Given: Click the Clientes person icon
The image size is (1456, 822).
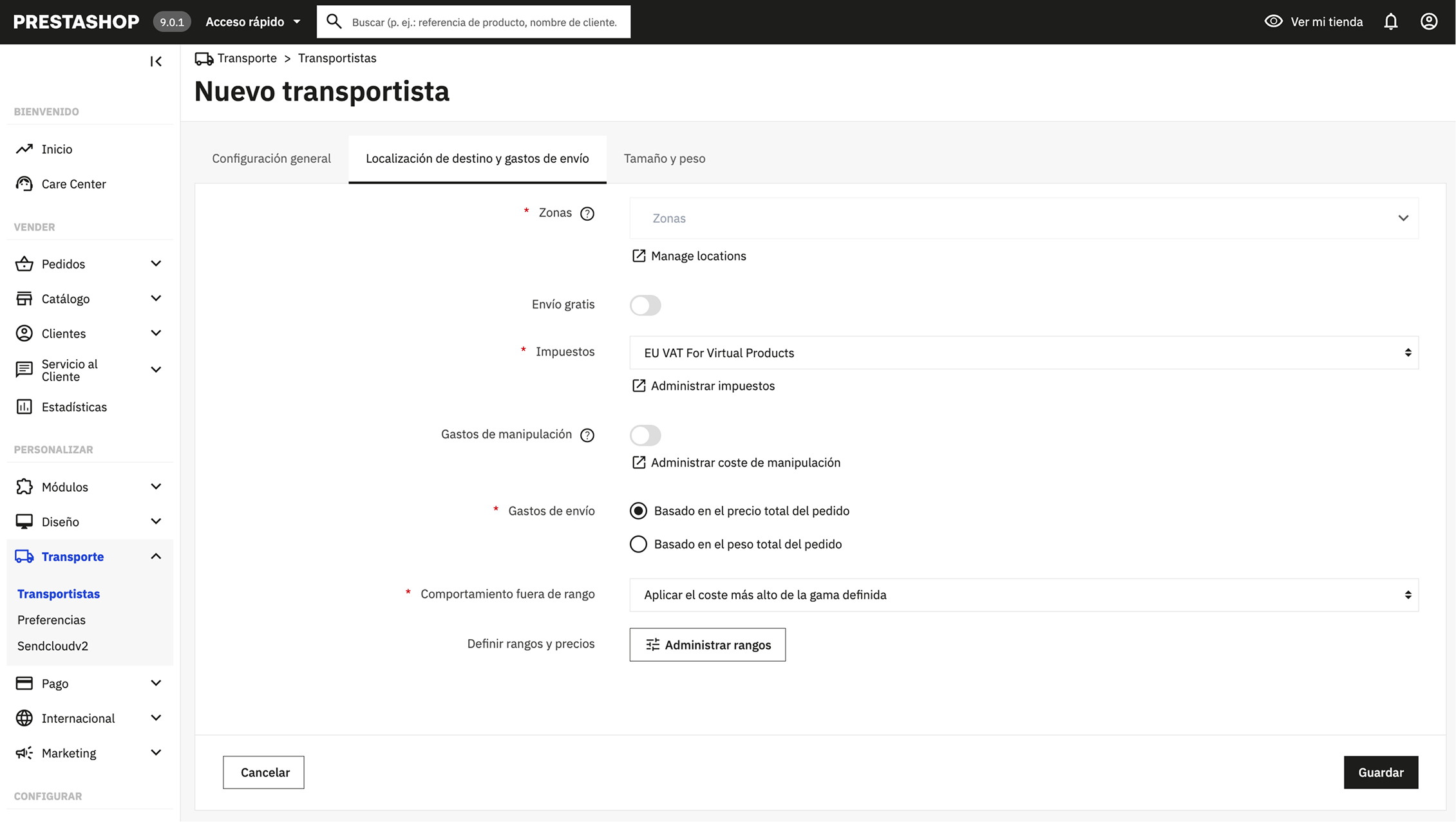Looking at the screenshot, I should (24, 333).
